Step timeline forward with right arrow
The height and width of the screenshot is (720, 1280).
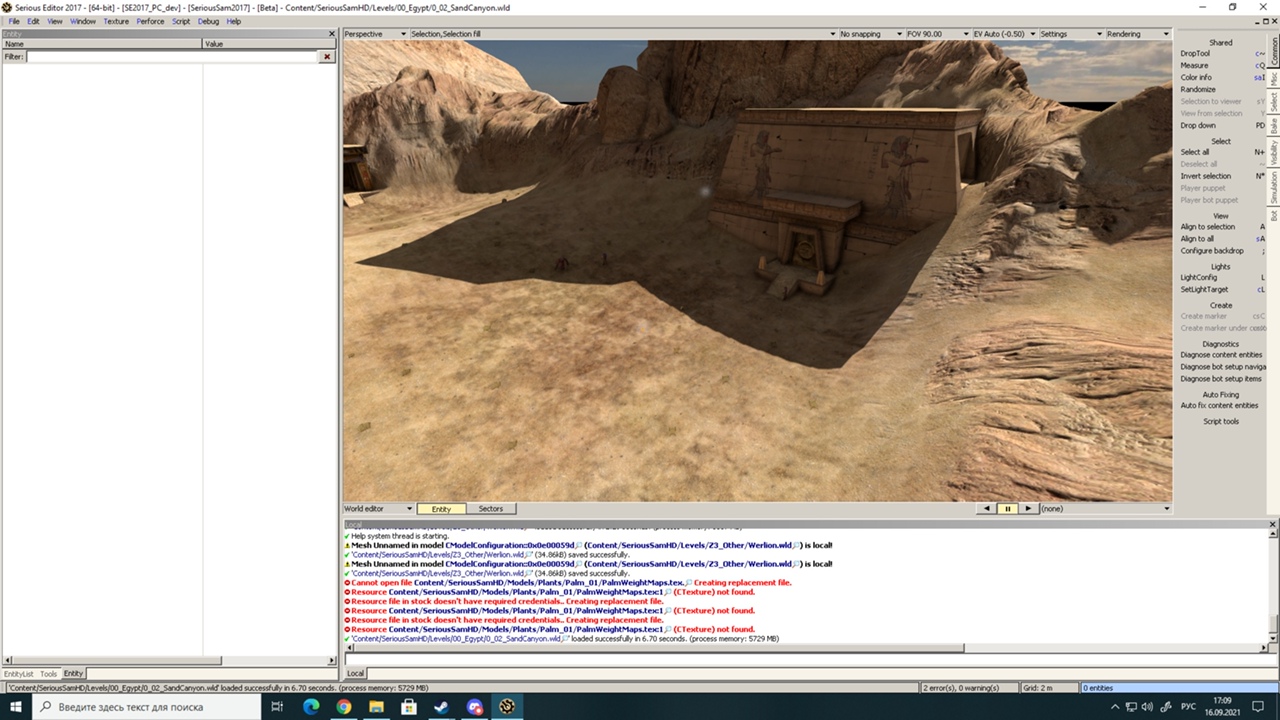[x=1027, y=509]
